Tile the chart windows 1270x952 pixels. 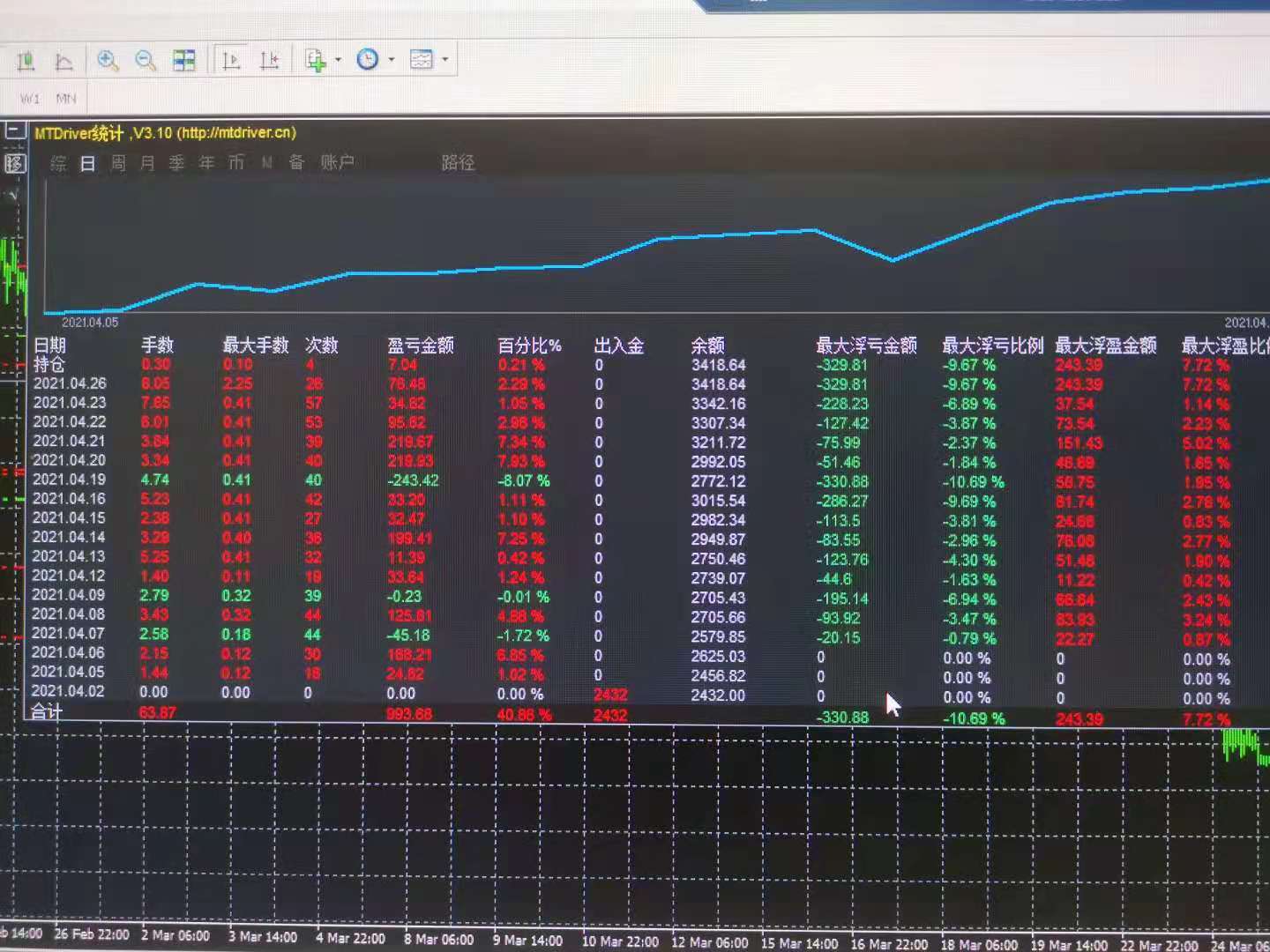(x=184, y=60)
